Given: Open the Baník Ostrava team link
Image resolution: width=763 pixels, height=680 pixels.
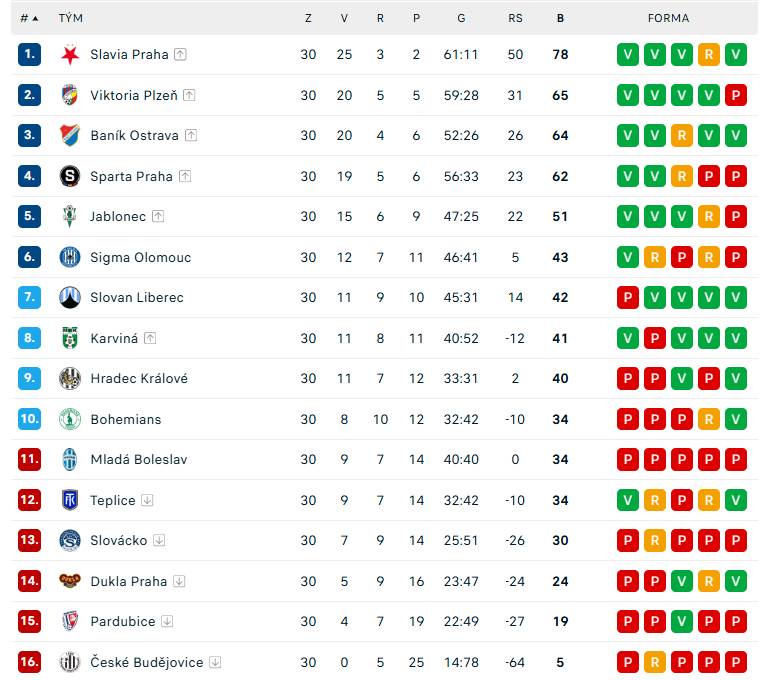Looking at the screenshot, I should pyautogui.click(x=134, y=135).
